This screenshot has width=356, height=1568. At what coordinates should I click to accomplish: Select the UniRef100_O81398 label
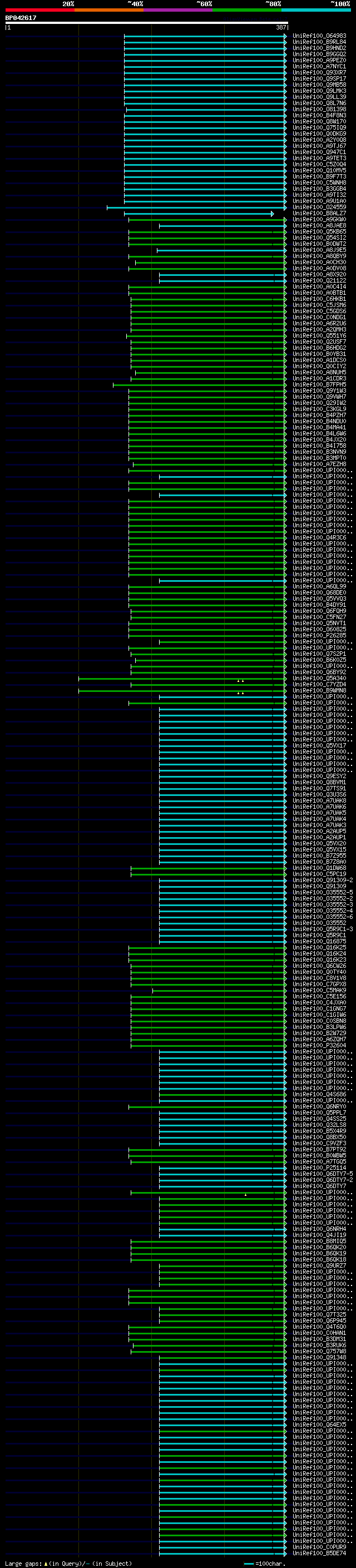[319, 110]
